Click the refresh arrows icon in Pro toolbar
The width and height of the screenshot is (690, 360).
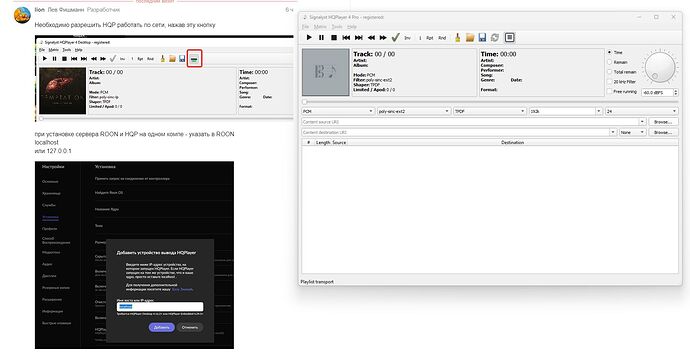495,38
